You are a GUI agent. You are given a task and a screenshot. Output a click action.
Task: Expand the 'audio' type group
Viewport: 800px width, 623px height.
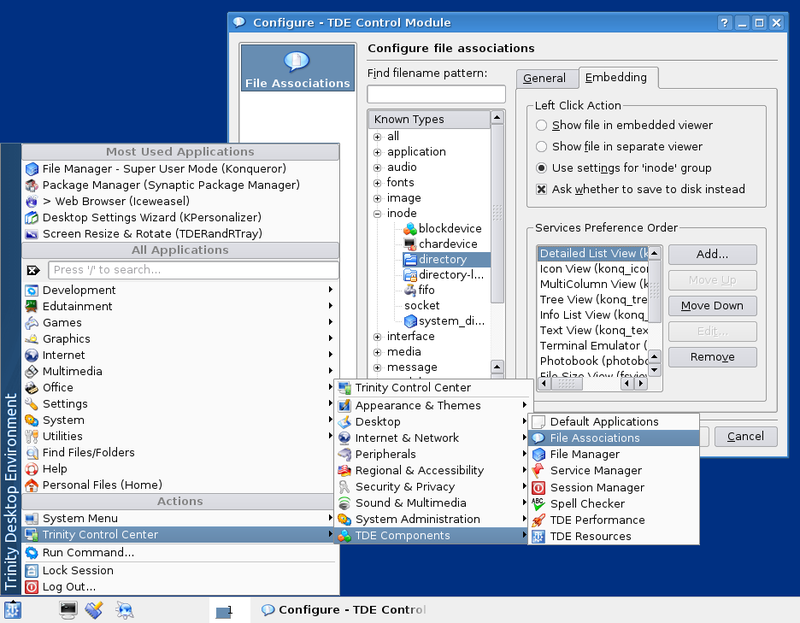pos(377,167)
